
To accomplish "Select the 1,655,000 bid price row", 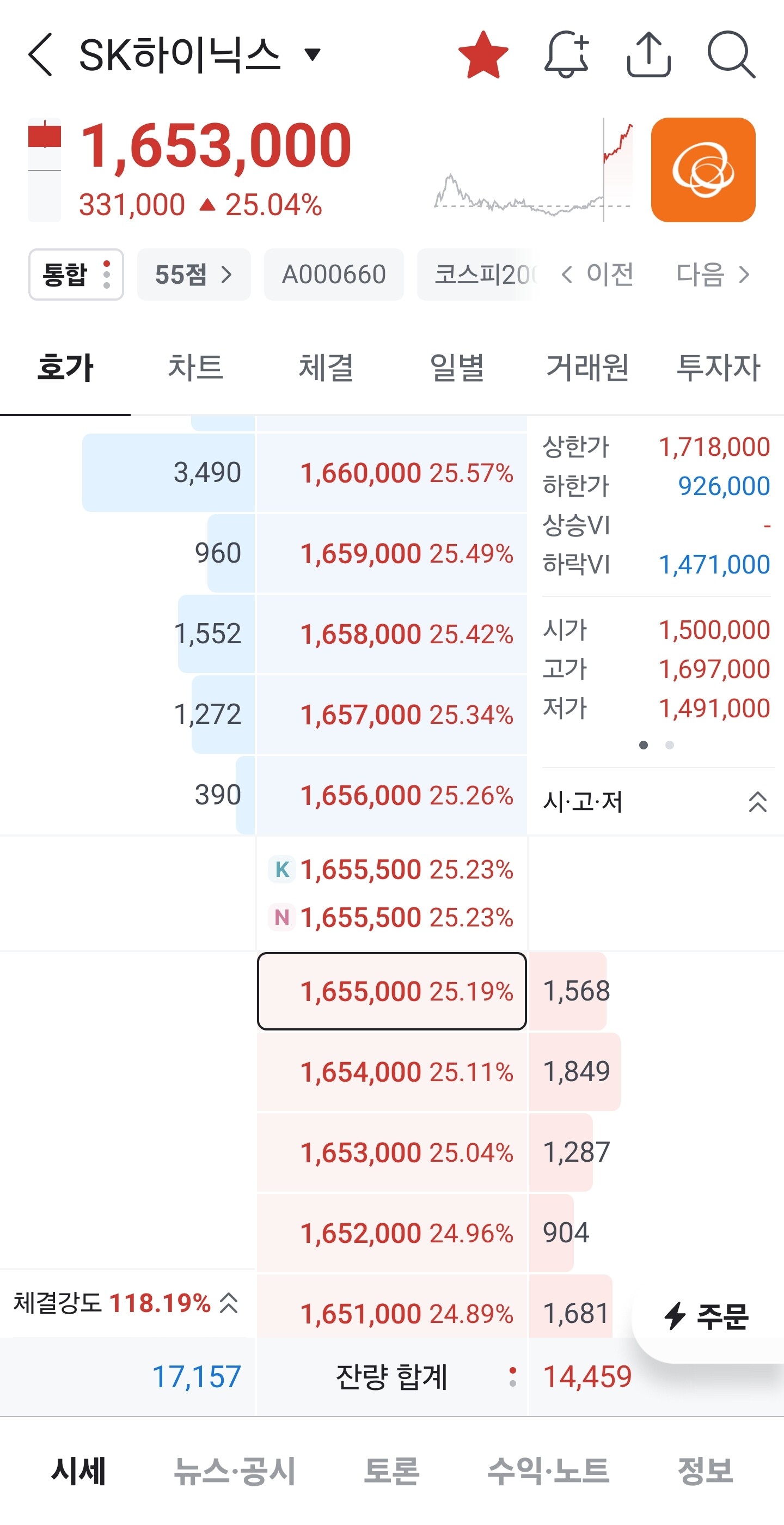I will pos(391,991).
